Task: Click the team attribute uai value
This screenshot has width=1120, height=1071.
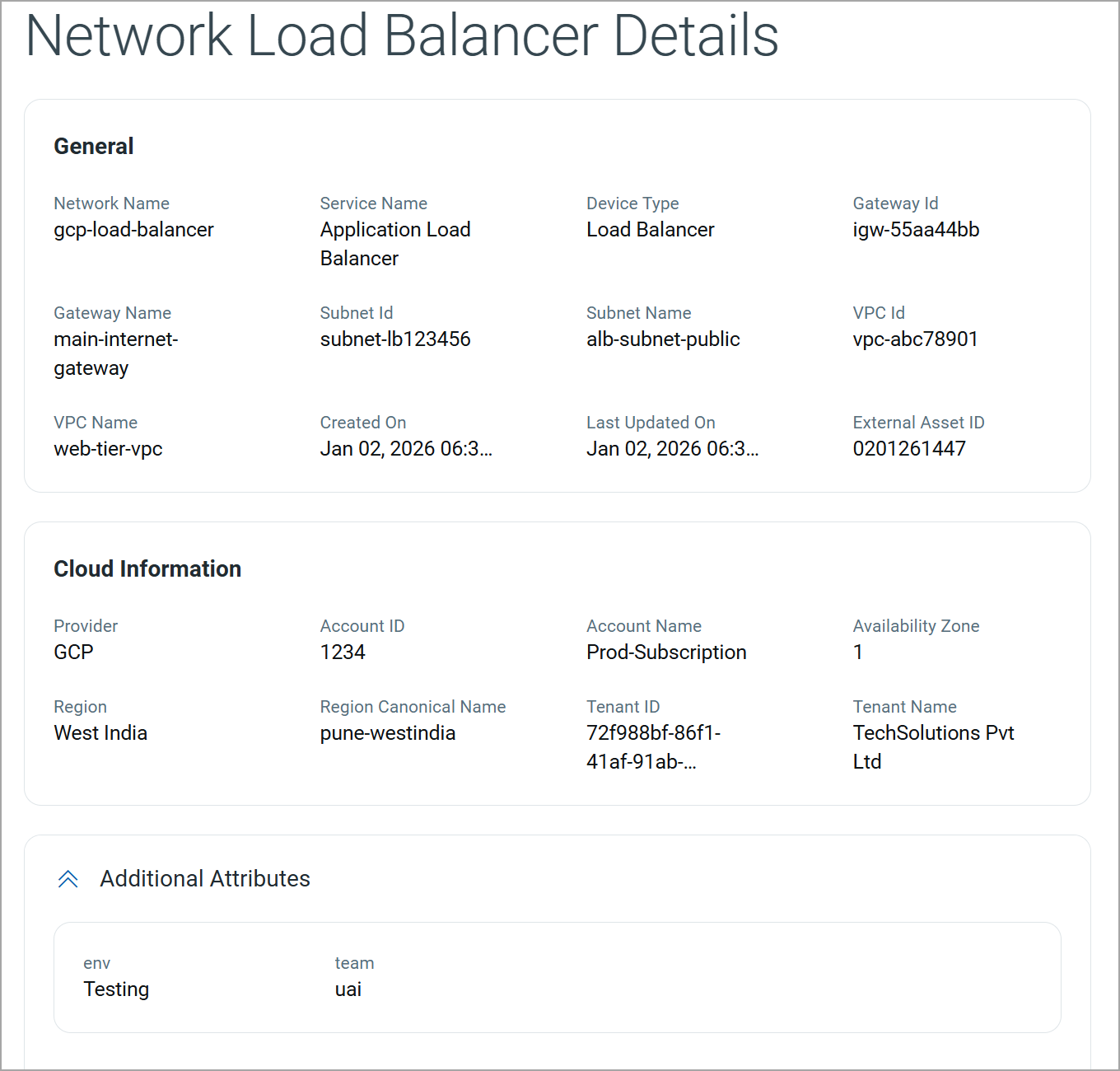Action: pos(348,989)
